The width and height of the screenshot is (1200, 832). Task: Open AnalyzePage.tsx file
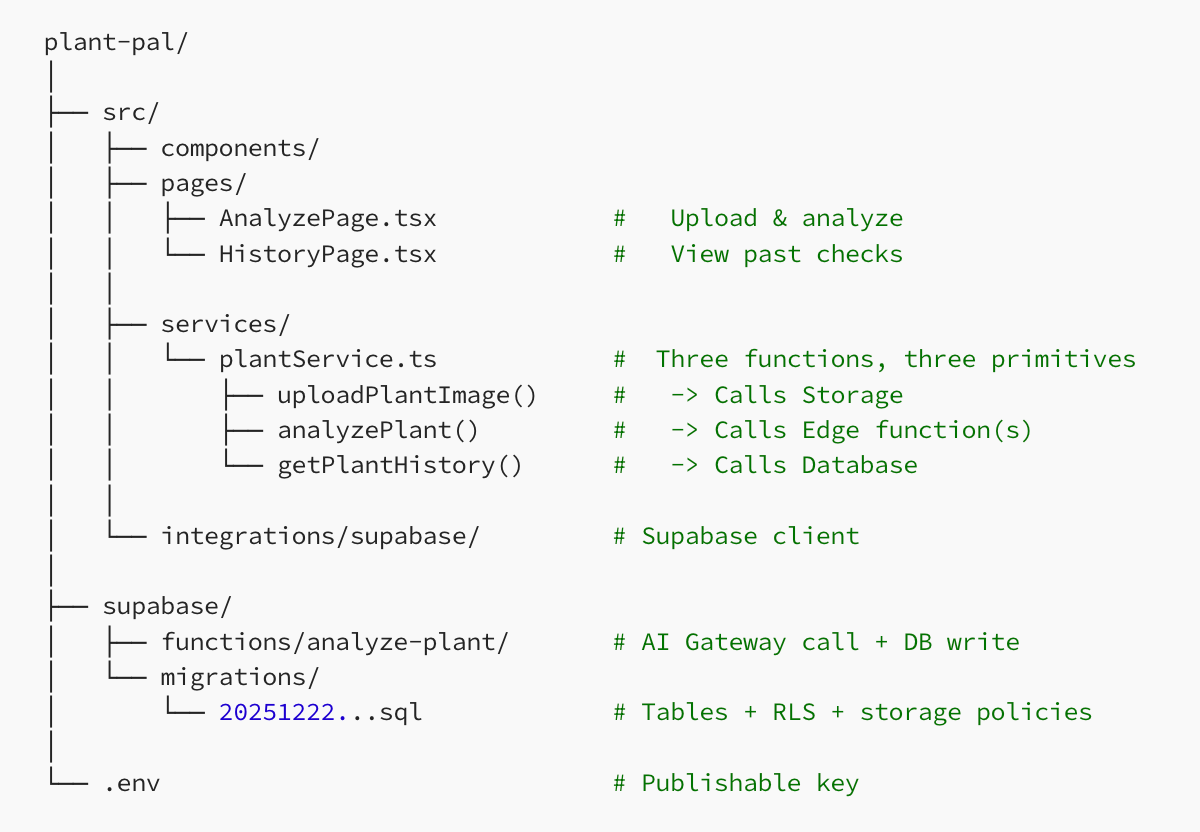327,219
